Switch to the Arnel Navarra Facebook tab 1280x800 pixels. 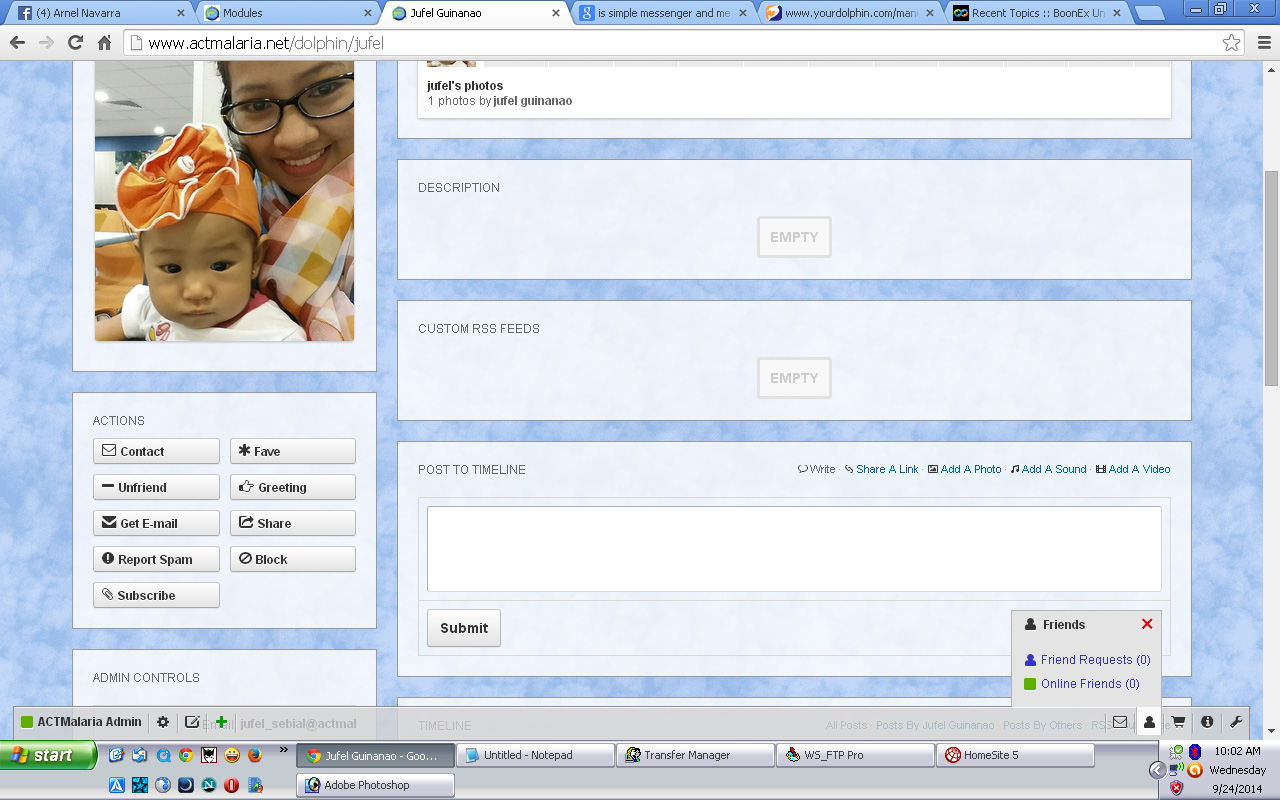98,13
